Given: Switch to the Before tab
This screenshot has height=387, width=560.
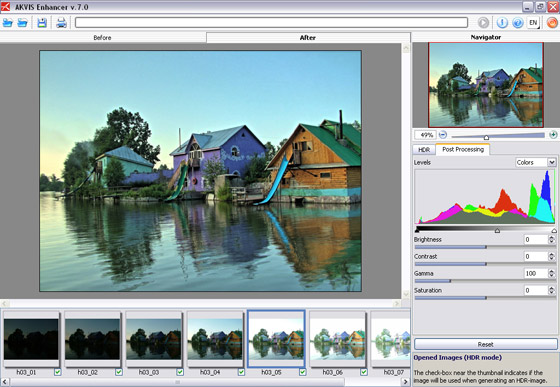Looking at the screenshot, I should click(x=102, y=37).
